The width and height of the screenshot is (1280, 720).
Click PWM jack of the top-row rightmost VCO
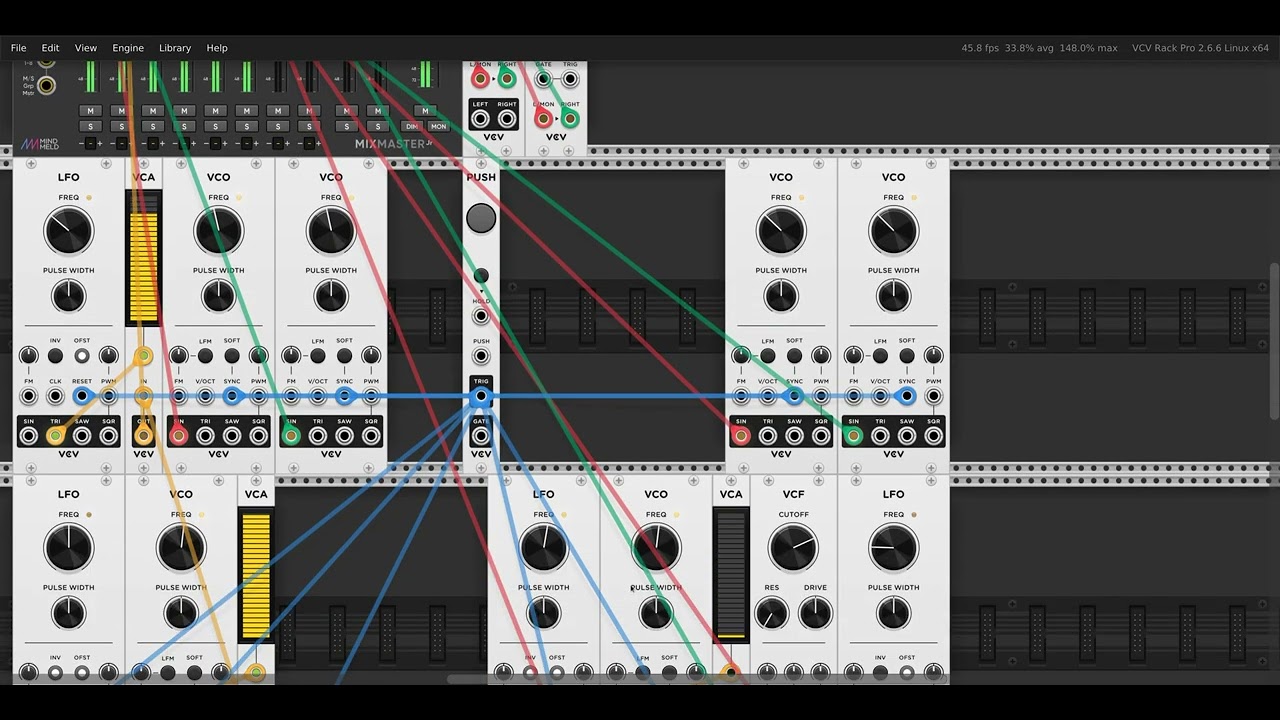(934, 396)
